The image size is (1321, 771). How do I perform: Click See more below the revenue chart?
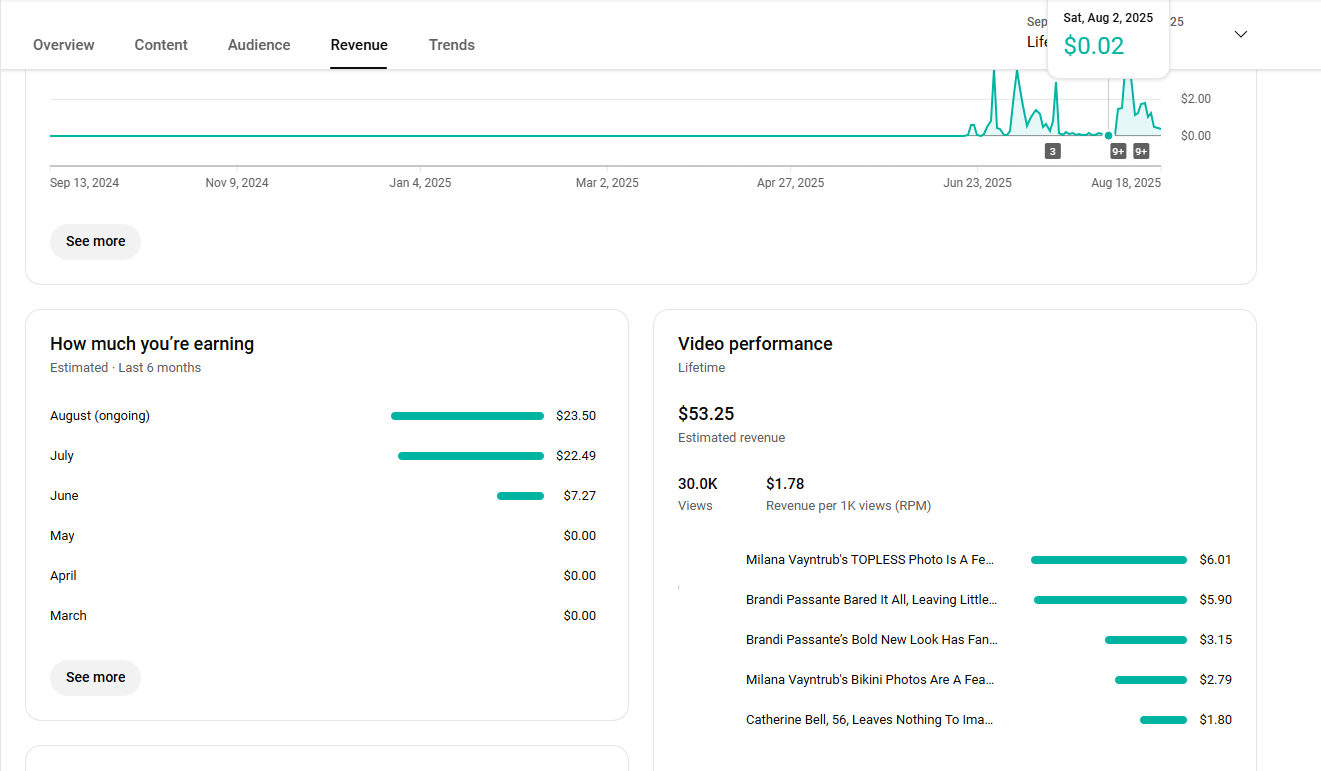click(x=95, y=241)
